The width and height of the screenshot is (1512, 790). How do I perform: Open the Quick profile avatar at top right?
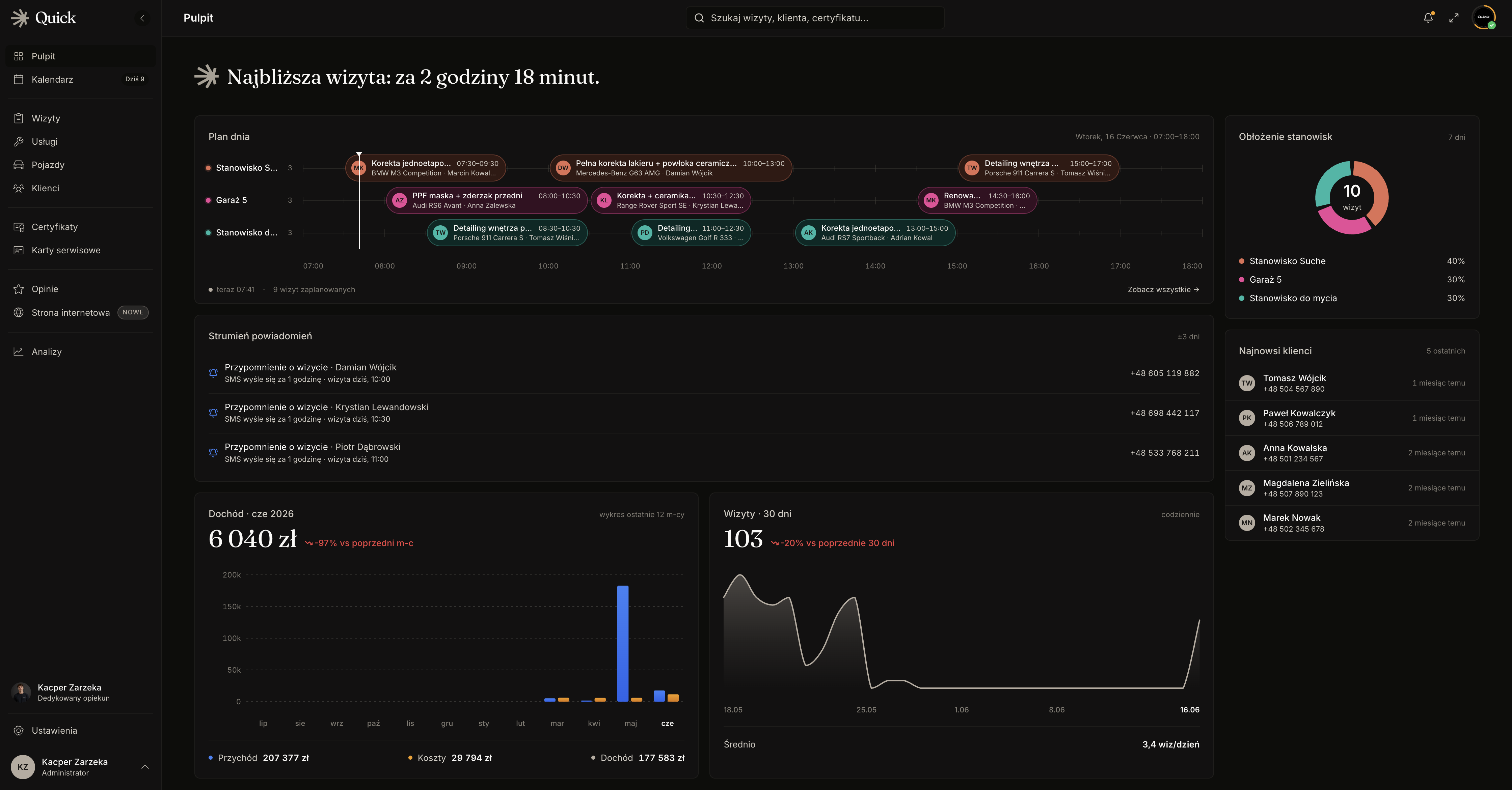tap(1483, 18)
